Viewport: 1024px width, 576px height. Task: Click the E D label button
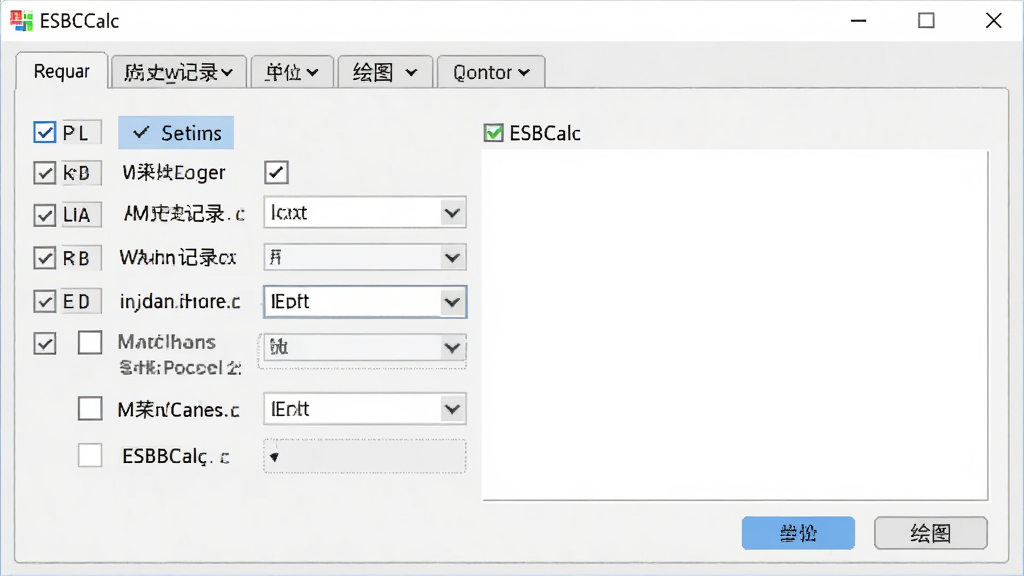click(82, 301)
